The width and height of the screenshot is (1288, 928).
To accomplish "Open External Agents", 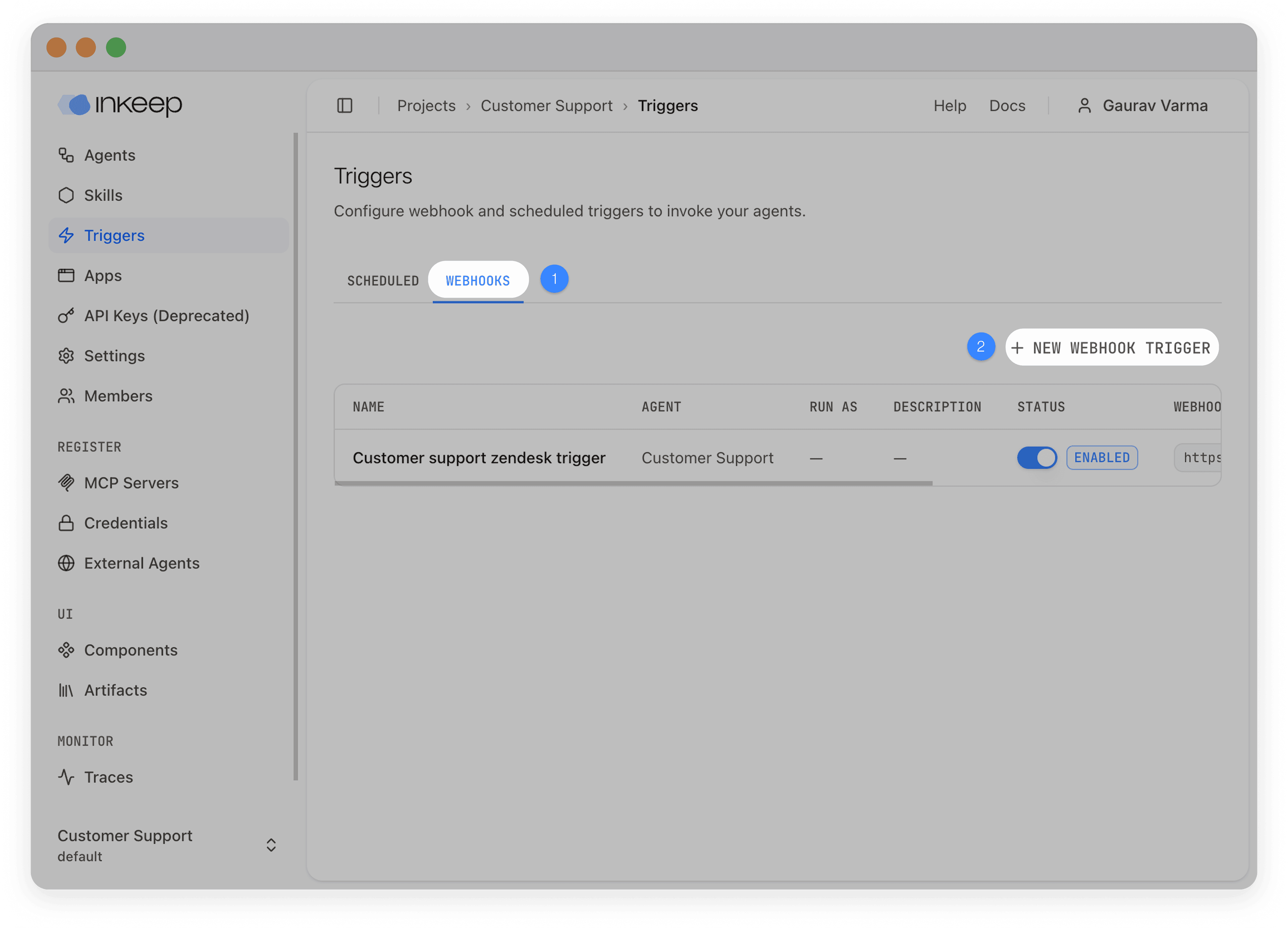I will (142, 563).
